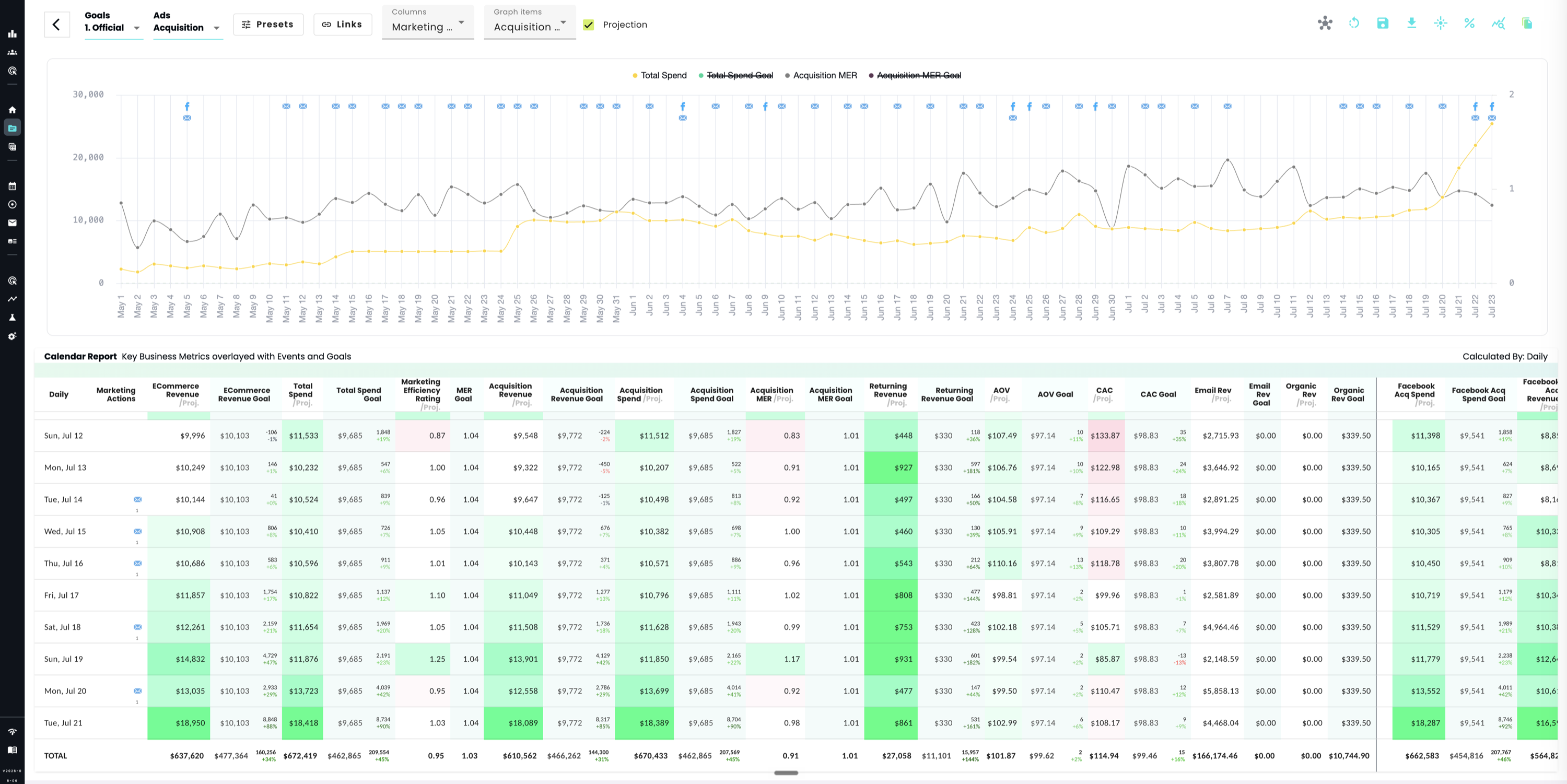The width and height of the screenshot is (1567, 784).
Task: Toggle Acquisition MER series in legend
Action: coord(821,75)
